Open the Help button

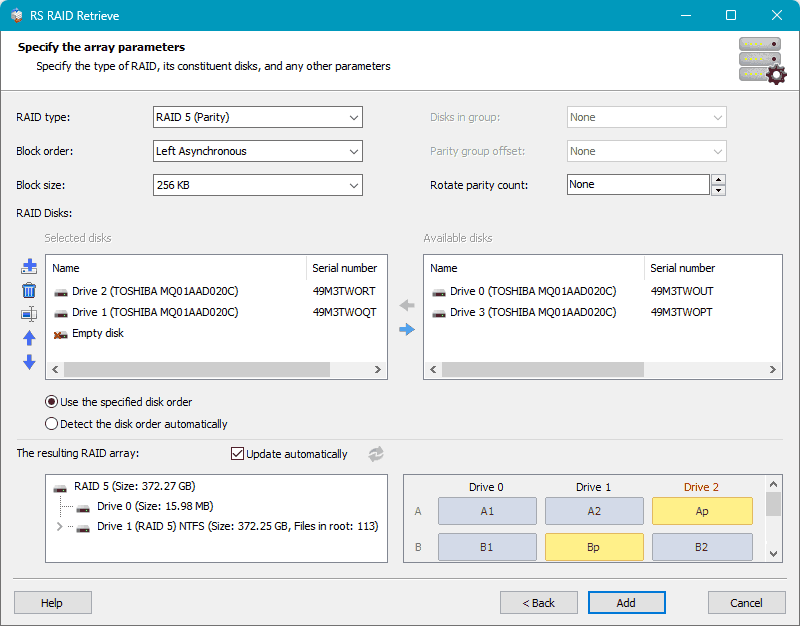(x=52, y=602)
